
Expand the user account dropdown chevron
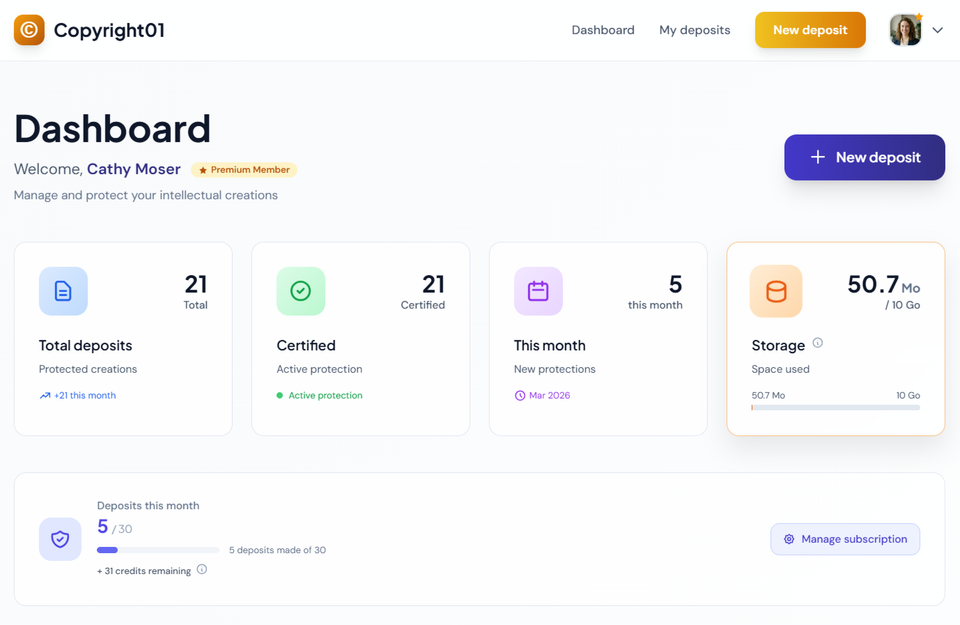pyautogui.click(x=938, y=30)
